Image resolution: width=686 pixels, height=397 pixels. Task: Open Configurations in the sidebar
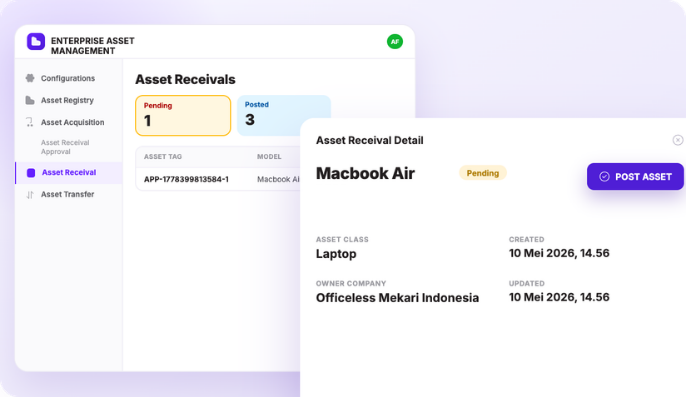(69, 78)
